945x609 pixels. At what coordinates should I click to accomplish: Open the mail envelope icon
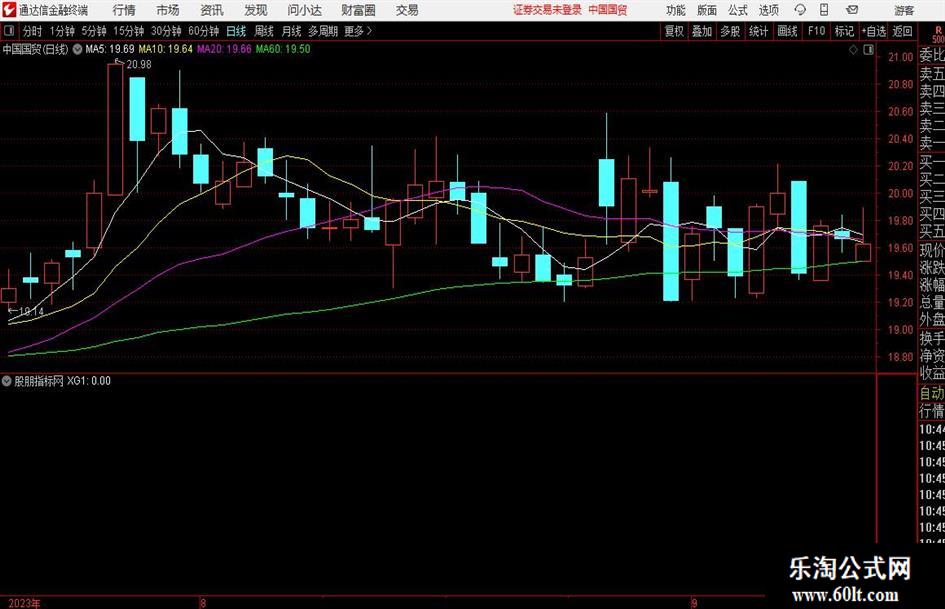[852, 10]
